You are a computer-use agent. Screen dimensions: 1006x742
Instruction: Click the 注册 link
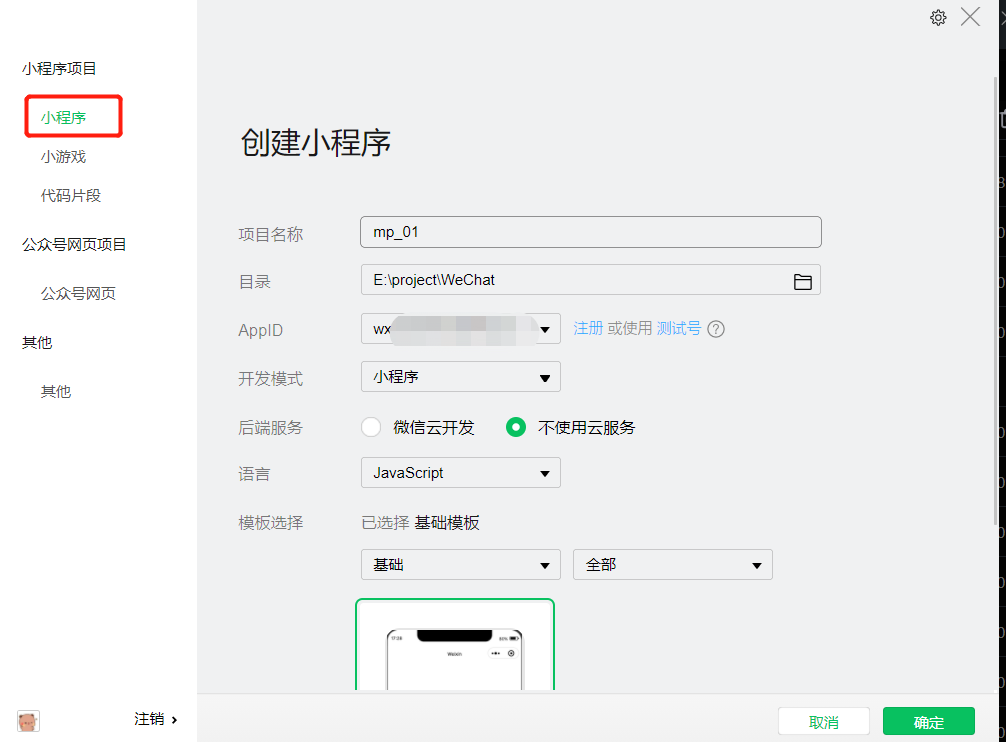tap(588, 328)
